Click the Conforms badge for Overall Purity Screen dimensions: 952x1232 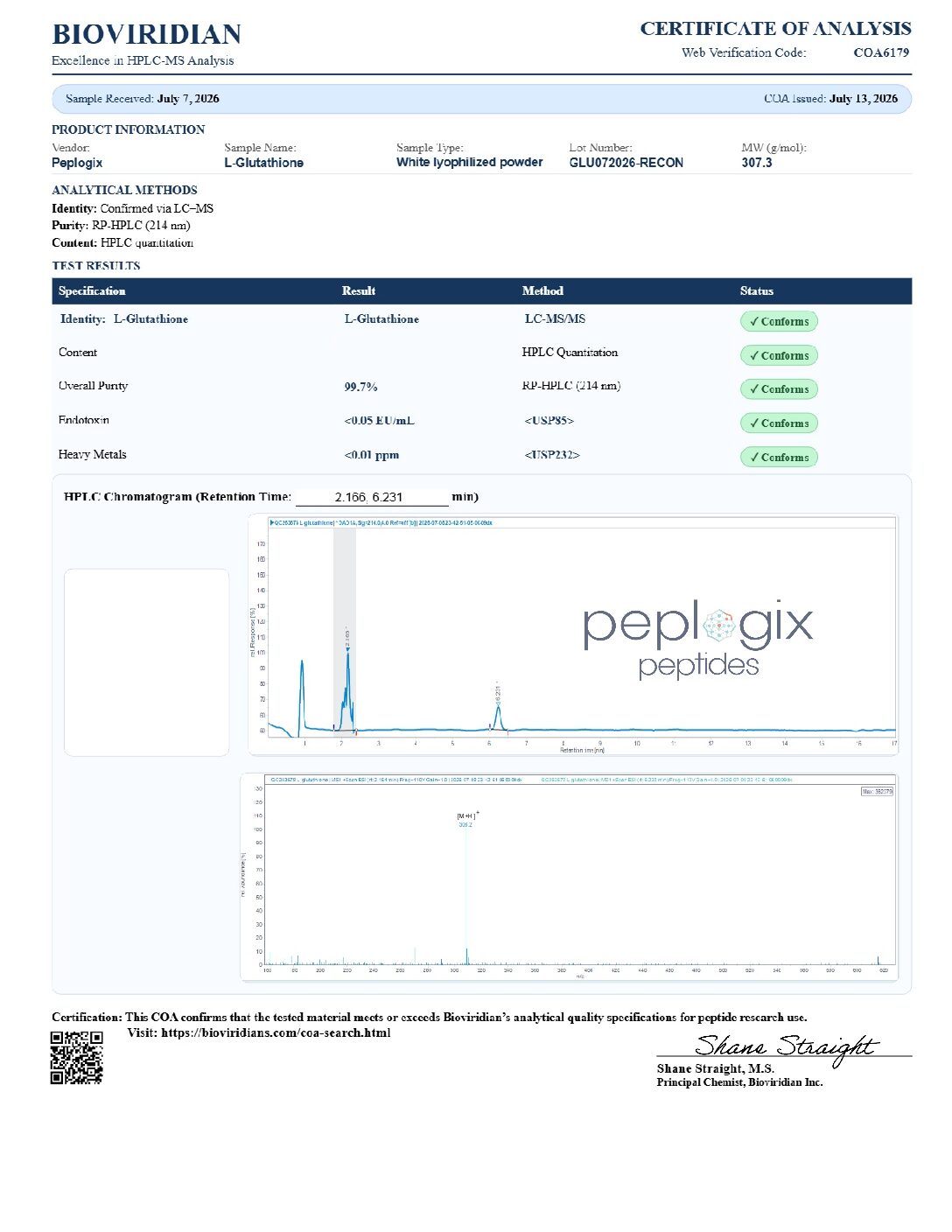(779, 388)
